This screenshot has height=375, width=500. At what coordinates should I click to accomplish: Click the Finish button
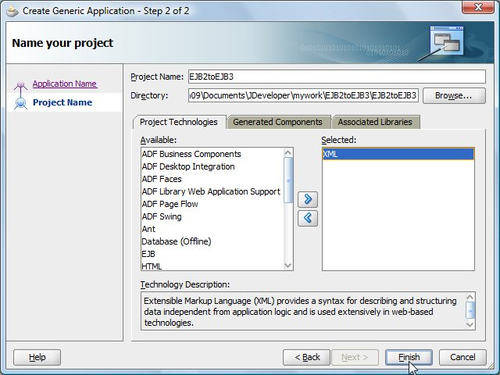409,357
